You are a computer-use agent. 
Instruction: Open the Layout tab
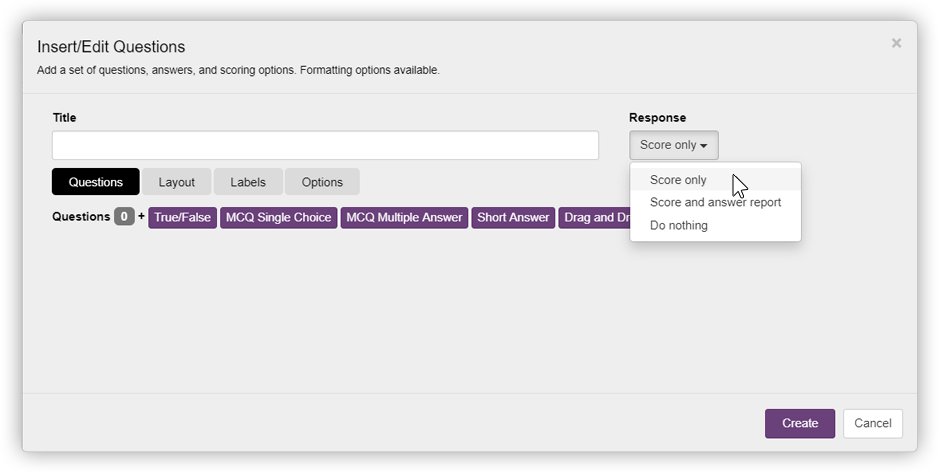tap(176, 182)
